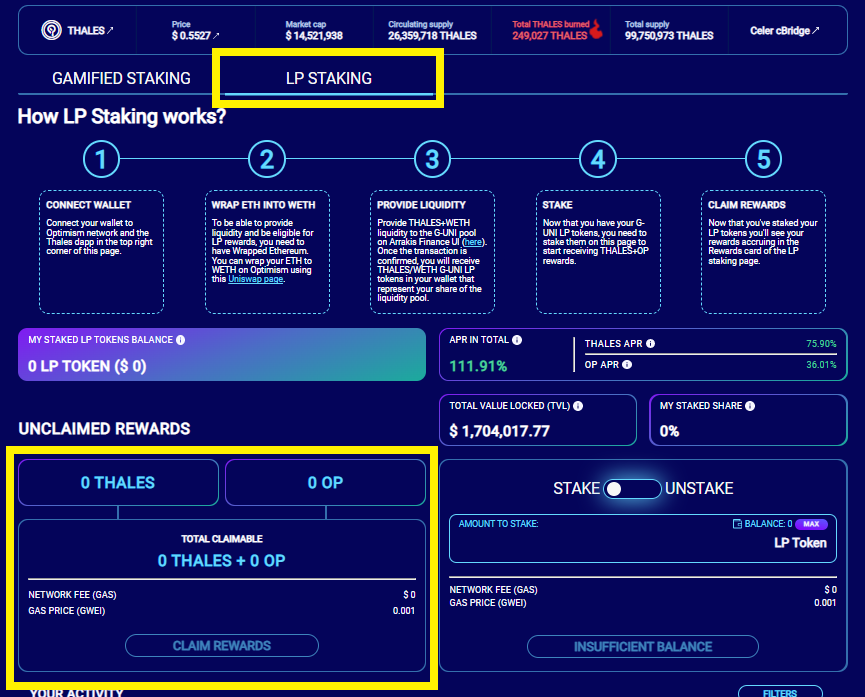Viewport: 865px width, 697px height.
Task: Show info for APR In Total
Action: 517,340
